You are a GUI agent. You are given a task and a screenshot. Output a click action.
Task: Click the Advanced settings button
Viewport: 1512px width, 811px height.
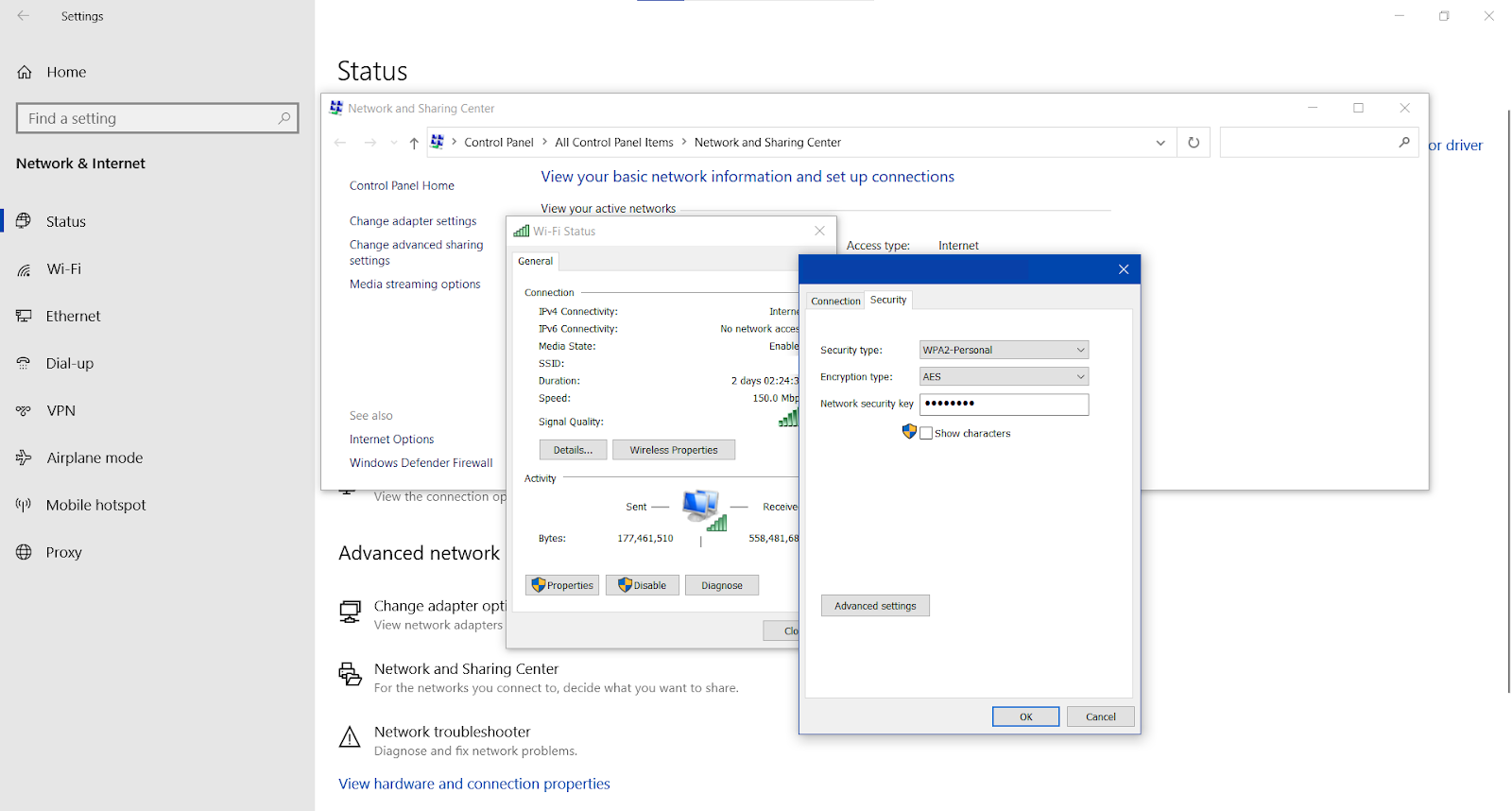click(x=875, y=606)
